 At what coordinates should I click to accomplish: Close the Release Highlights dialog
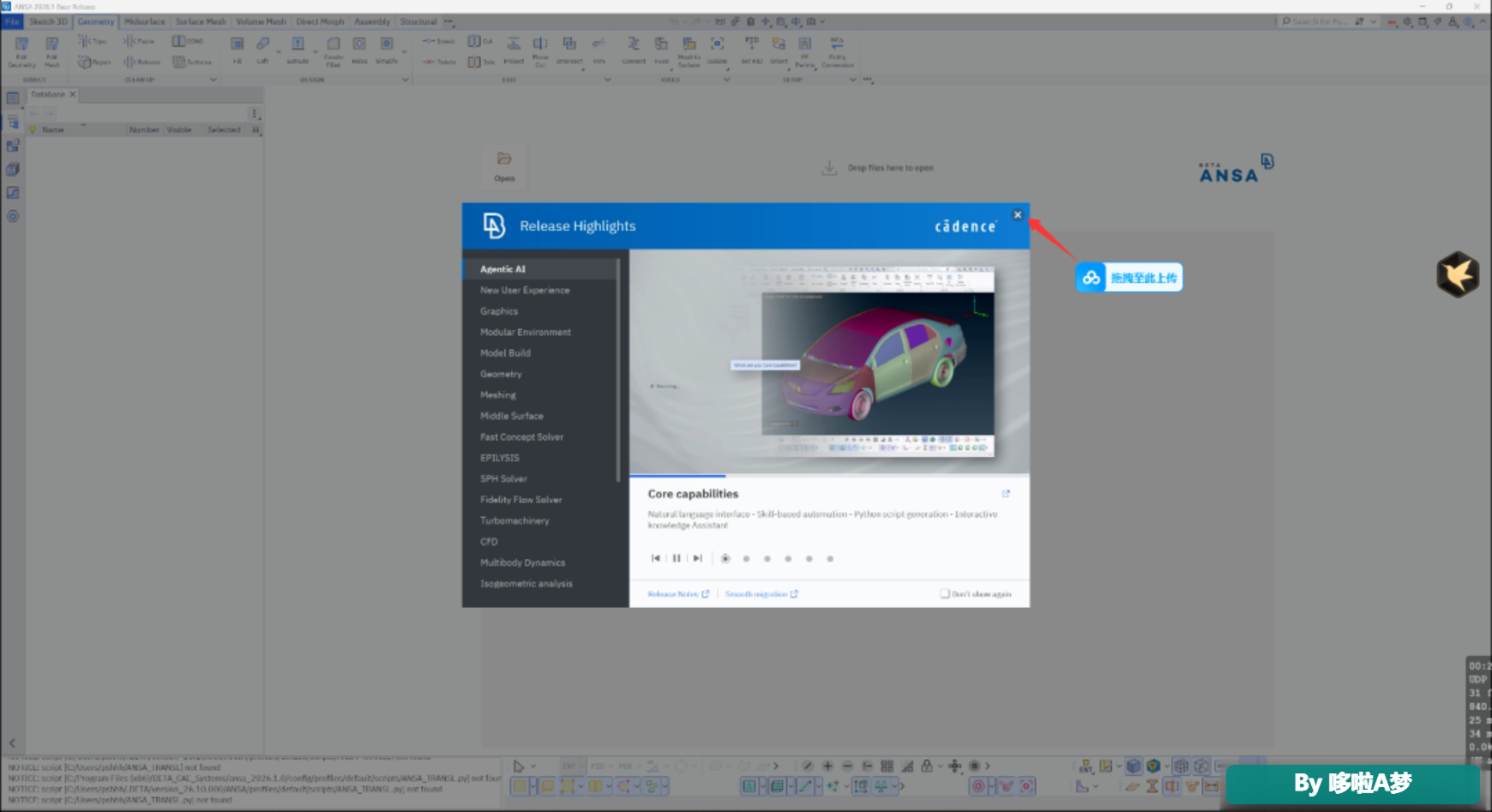click(x=1017, y=215)
